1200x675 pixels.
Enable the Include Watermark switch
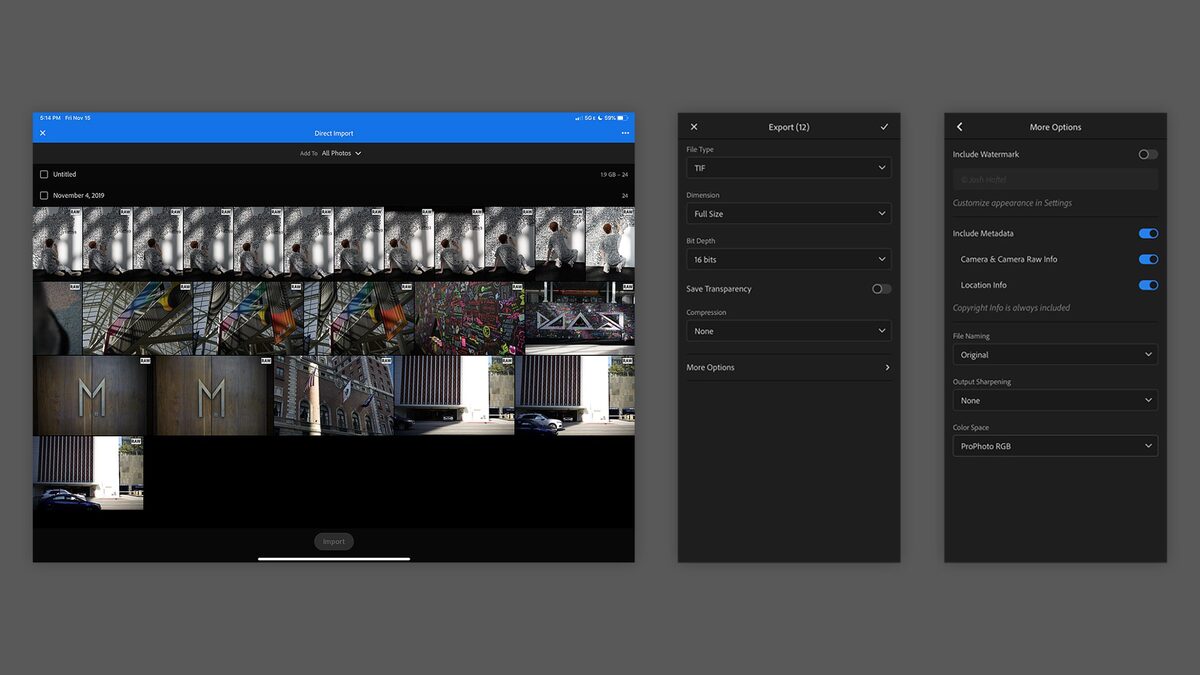click(1148, 154)
